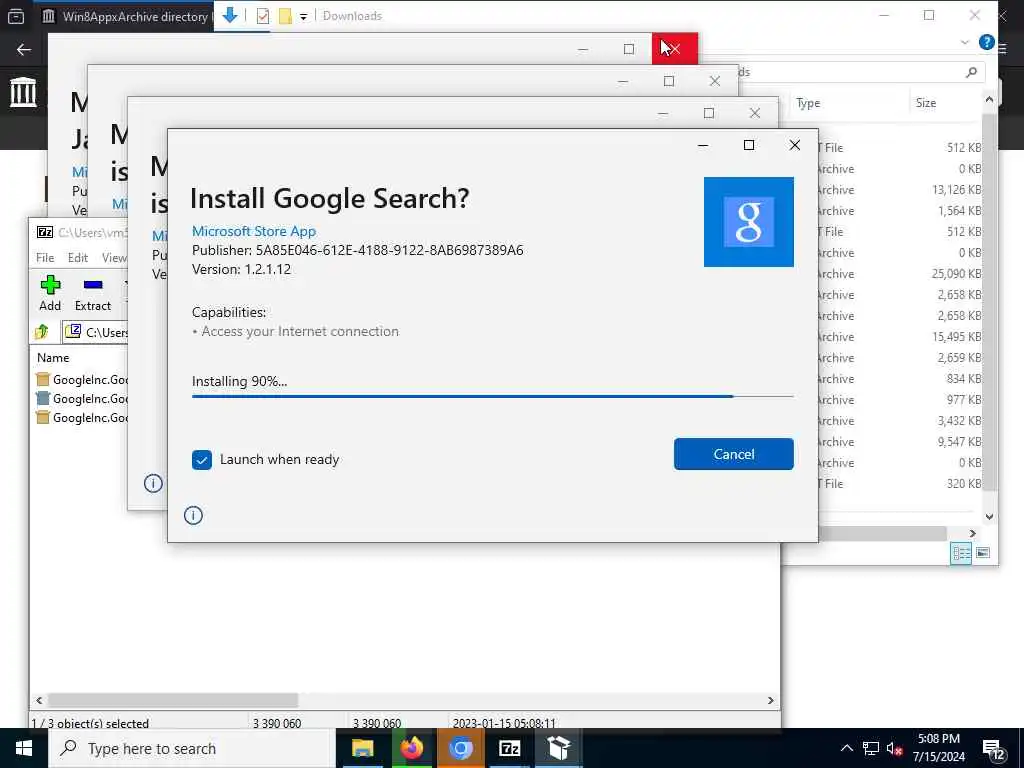Click the muted volume icon in the tray
The image size is (1024, 768).
[894, 748]
